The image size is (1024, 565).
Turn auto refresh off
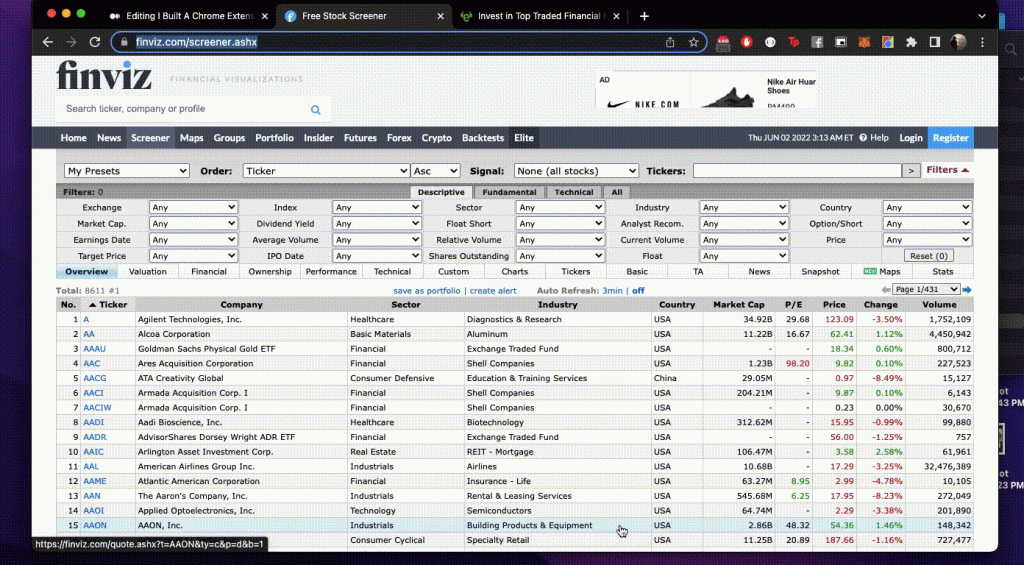pyautogui.click(x=638, y=290)
